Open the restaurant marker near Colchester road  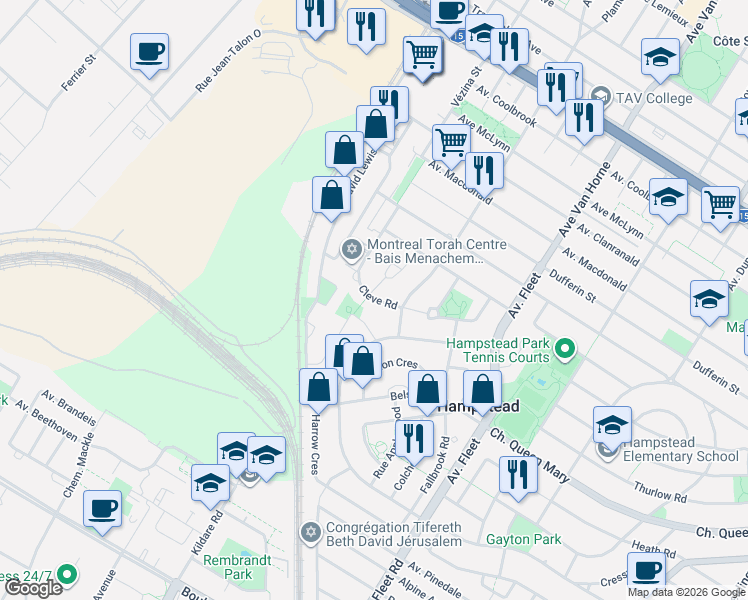click(x=415, y=441)
